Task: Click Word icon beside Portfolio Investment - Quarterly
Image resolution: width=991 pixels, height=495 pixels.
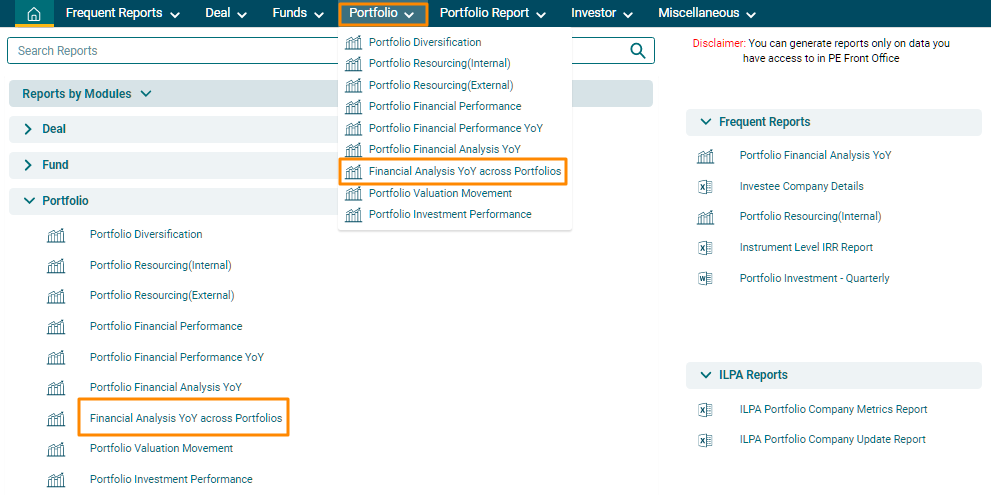Action: 705,279
